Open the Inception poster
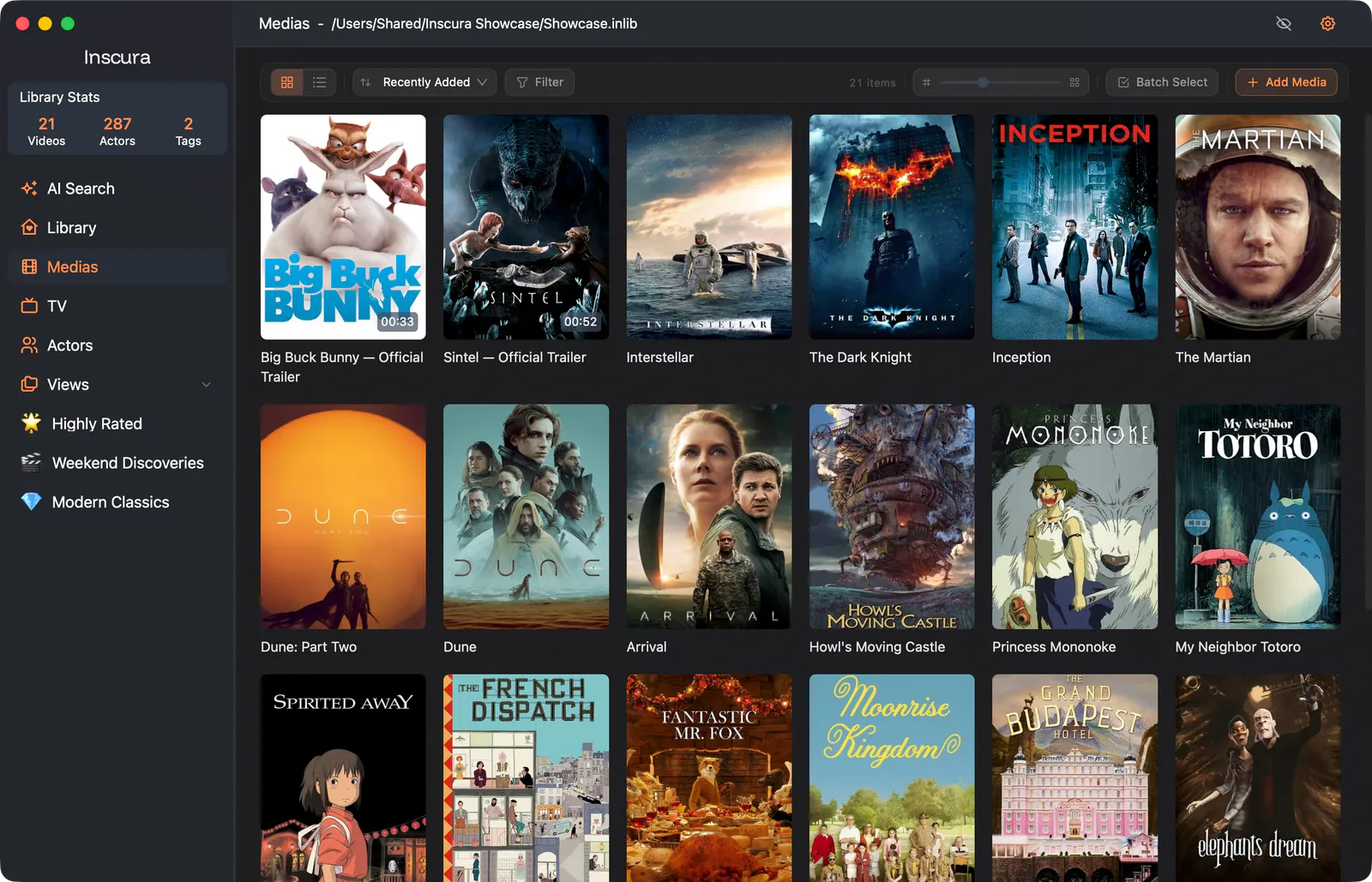Screen dimensions: 1372x882 coord(1074,227)
